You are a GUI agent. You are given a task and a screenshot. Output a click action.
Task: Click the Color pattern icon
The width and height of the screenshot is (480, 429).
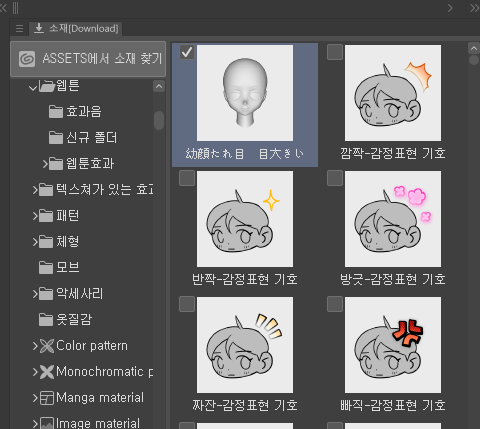click(47, 346)
